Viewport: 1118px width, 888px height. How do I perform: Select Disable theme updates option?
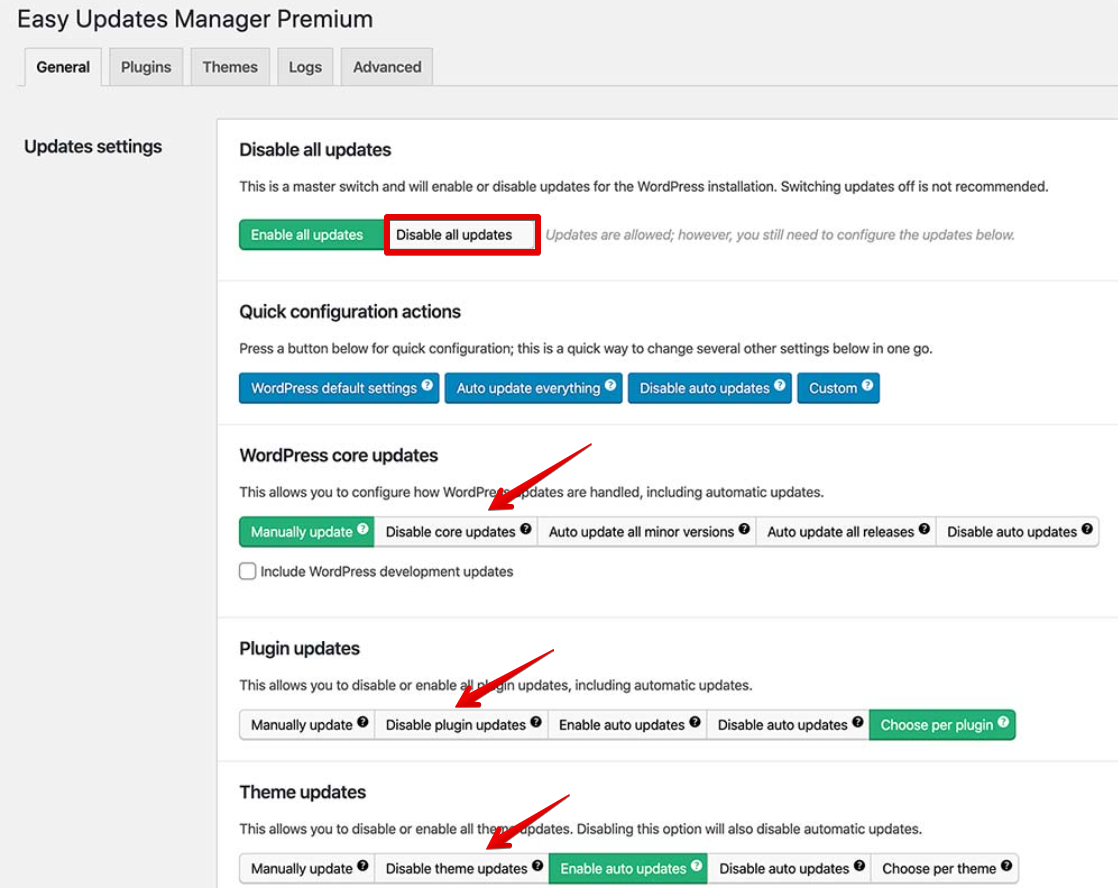point(456,869)
